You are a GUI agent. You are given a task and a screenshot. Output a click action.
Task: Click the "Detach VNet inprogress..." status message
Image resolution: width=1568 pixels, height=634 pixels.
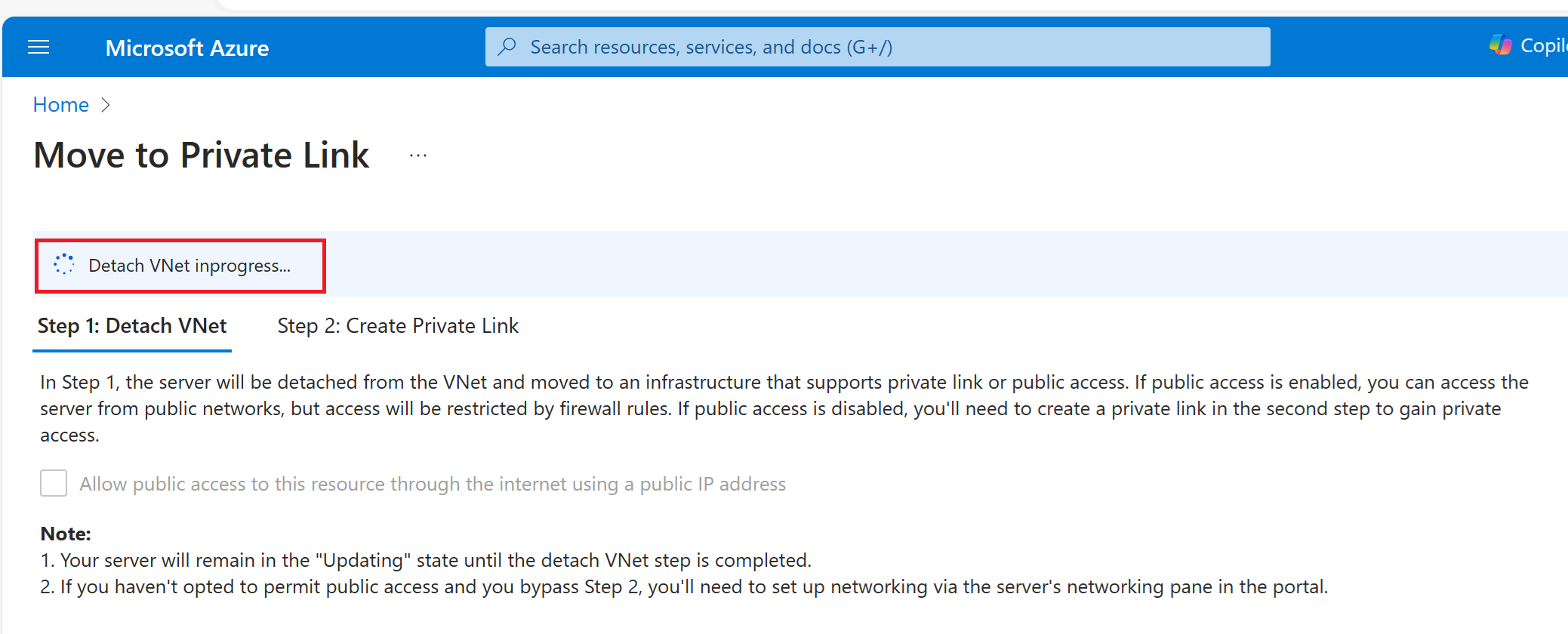click(x=189, y=266)
